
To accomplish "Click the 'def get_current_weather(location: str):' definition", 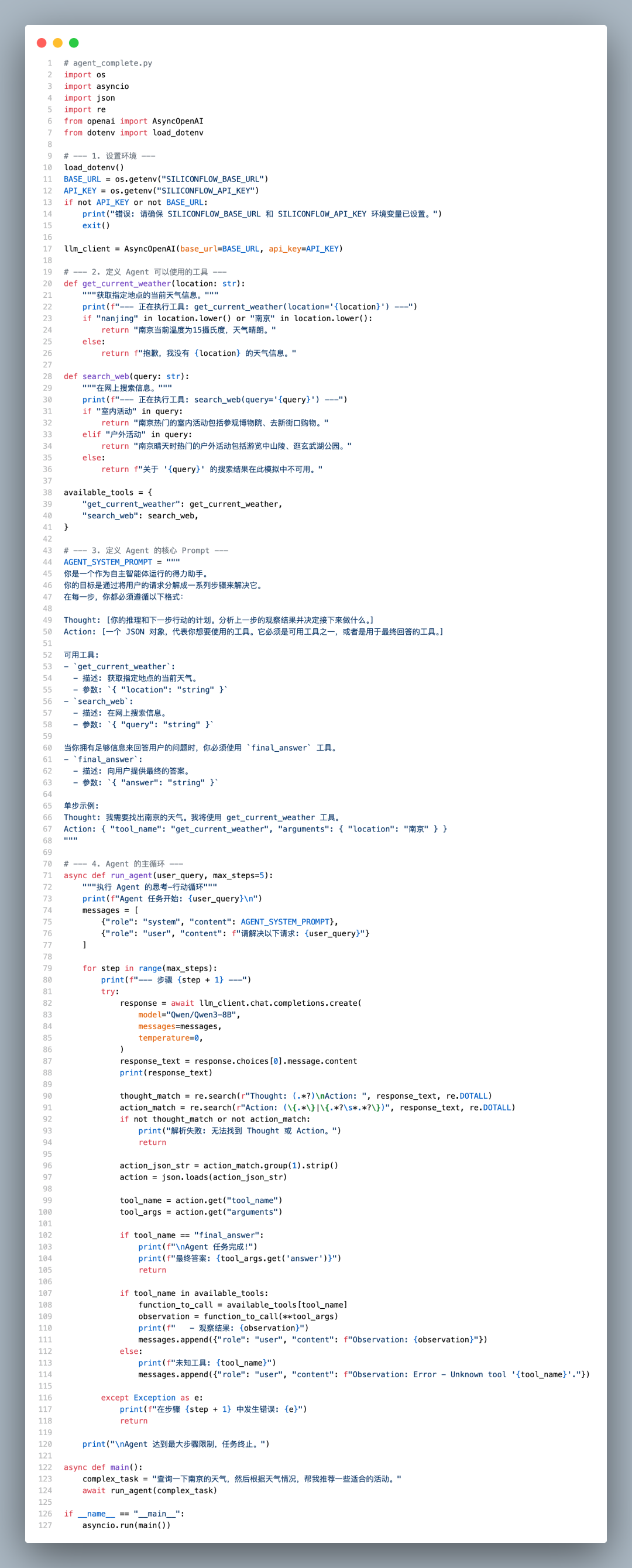I will coord(154,284).
